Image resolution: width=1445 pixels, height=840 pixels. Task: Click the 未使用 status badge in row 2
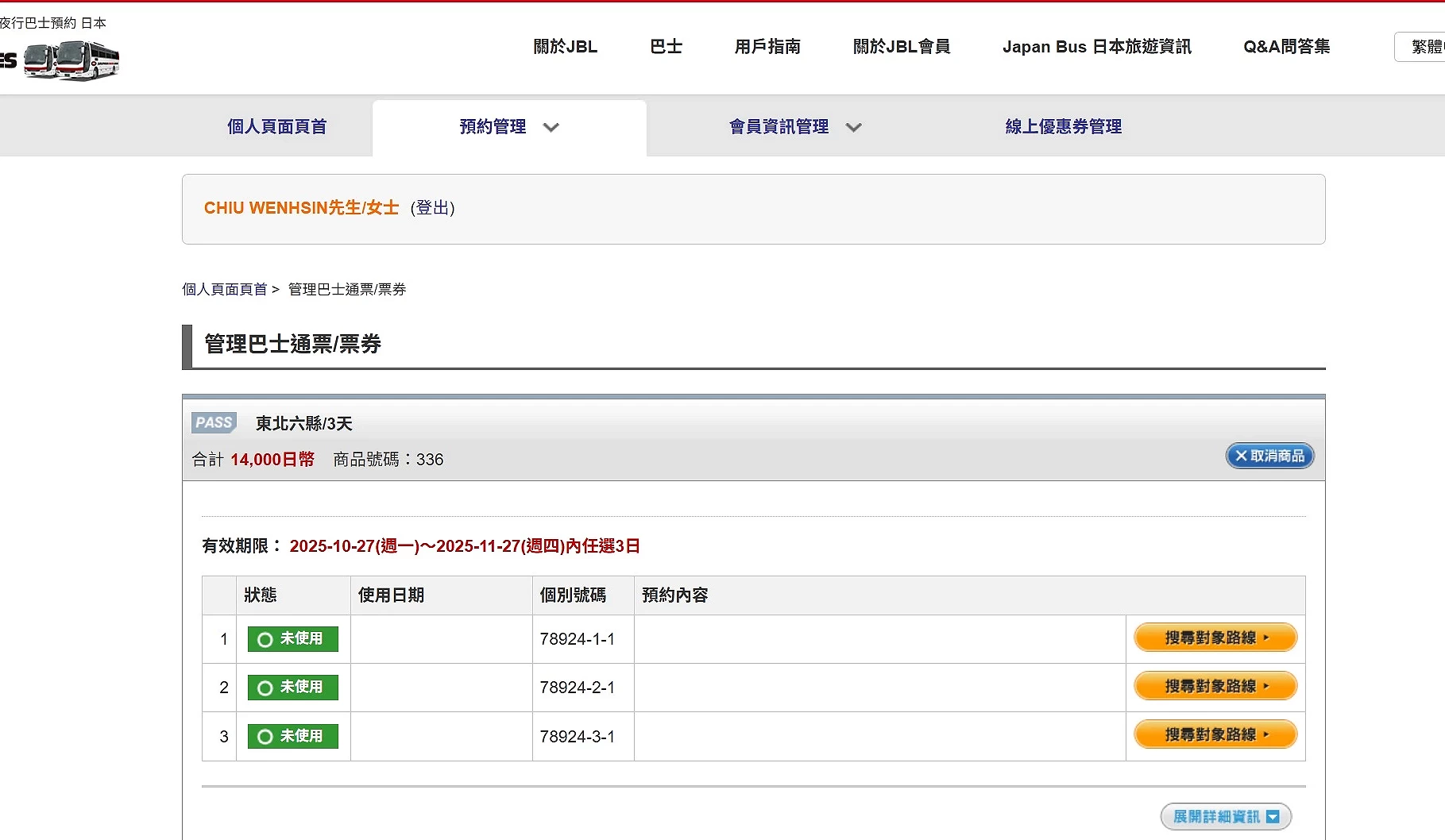click(293, 688)
